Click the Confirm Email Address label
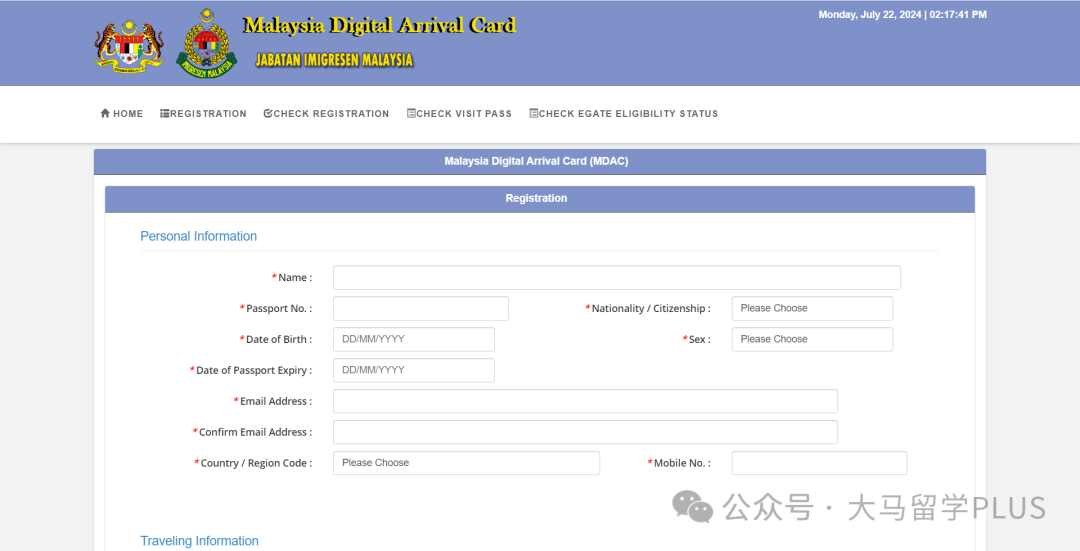Viewport: 1080px width, 551px height. coord(252,433)
